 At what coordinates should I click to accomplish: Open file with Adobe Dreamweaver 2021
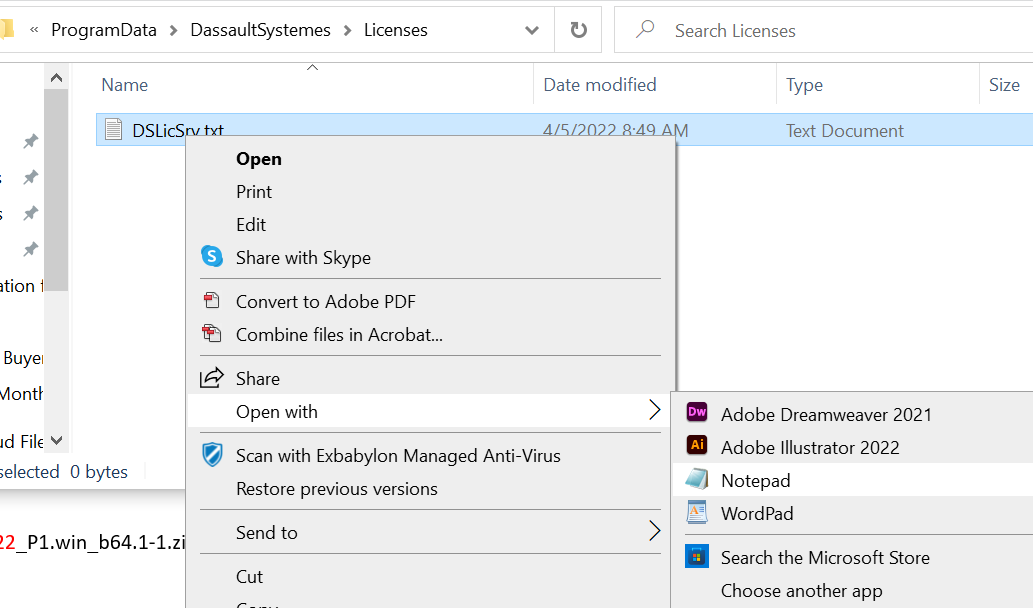point(826,414)
